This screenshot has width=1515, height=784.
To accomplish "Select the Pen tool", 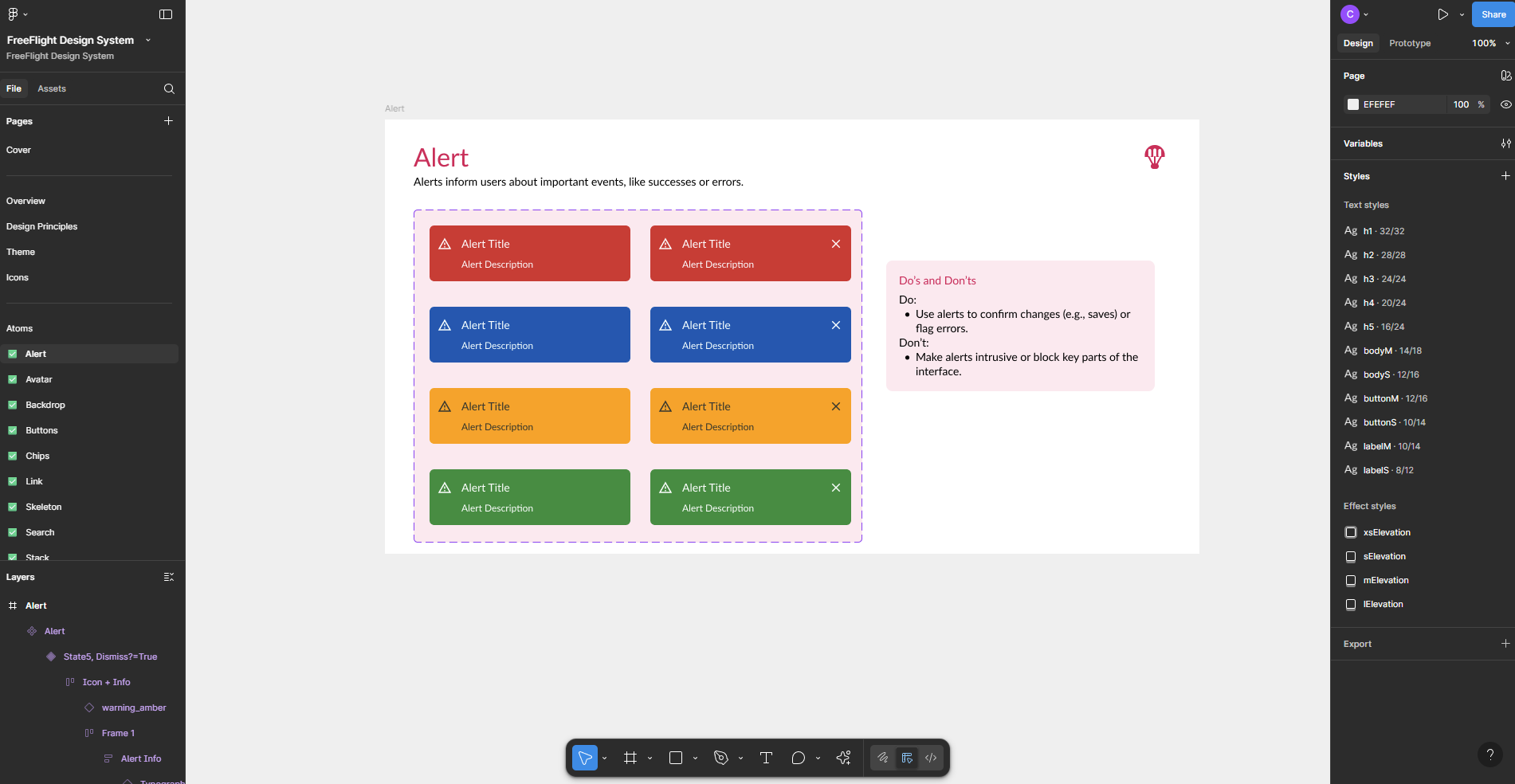I will pyautogui.click(x=721, y=758).
